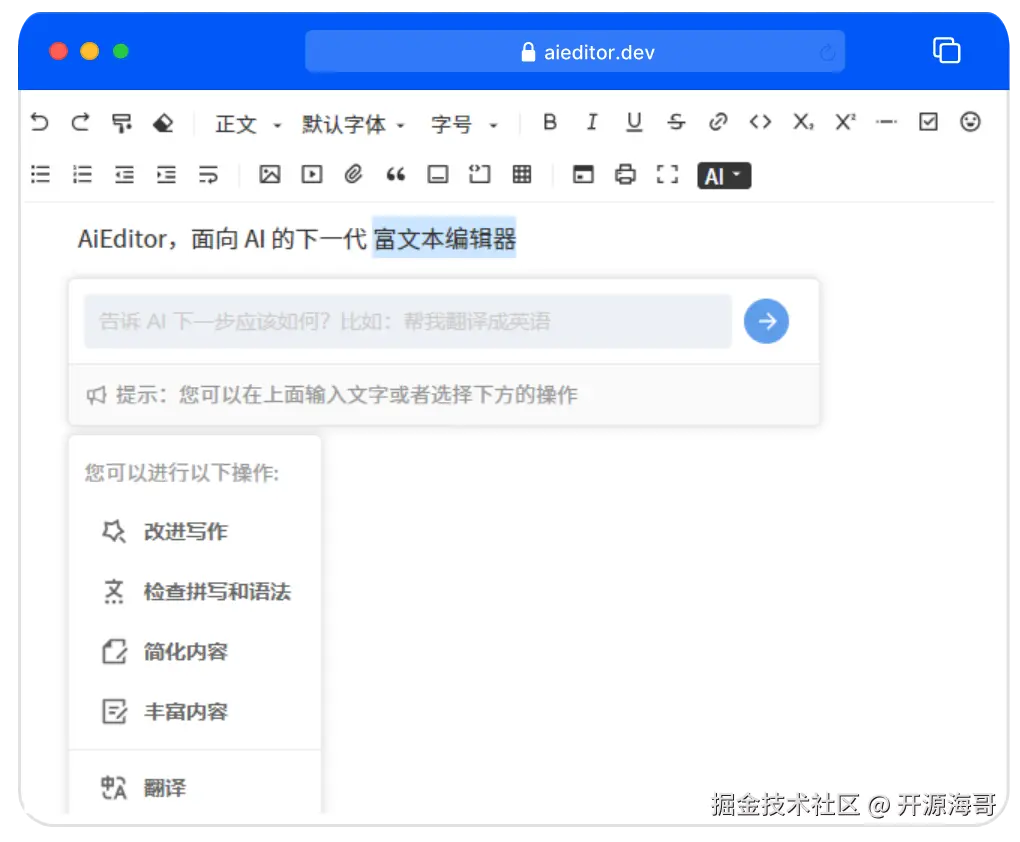Click the aiEditor.dev address bar

coord(575,51)
